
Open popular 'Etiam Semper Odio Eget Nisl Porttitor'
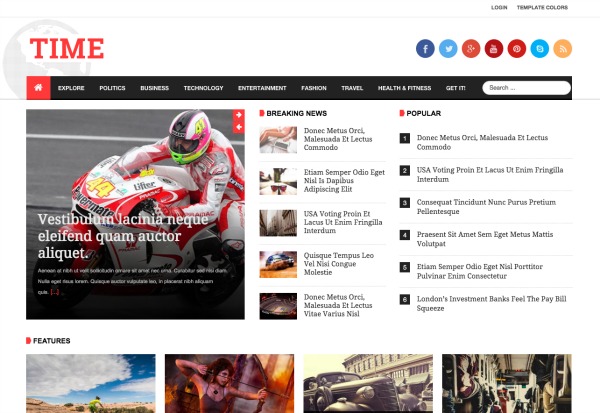479,271
